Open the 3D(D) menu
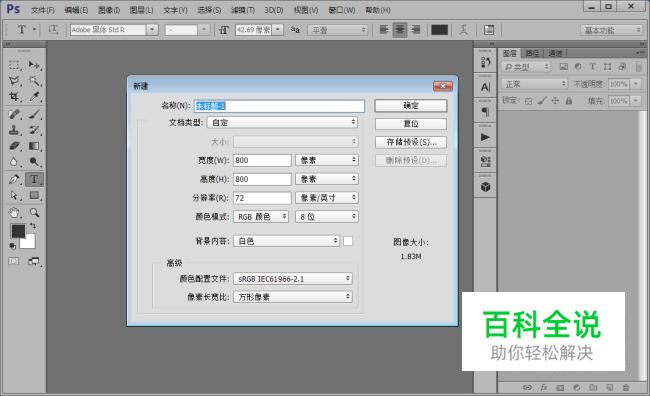 point(274,10)
